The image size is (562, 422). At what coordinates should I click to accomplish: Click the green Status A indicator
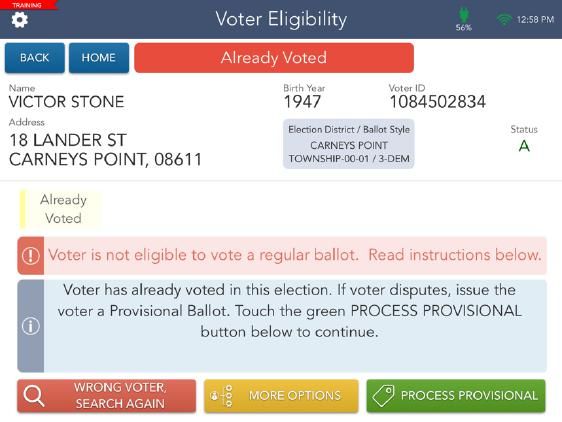click(524, 146)
